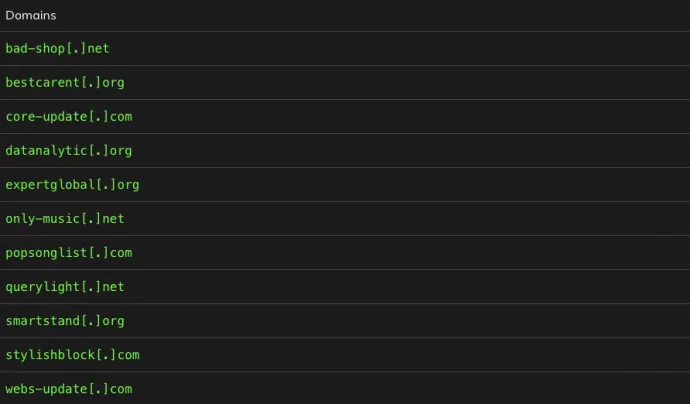Image resolution: width=690 pixels, height=404 pixels.
Task: Click the core-update[.]com domain text
Action: (x=69, y=117)
